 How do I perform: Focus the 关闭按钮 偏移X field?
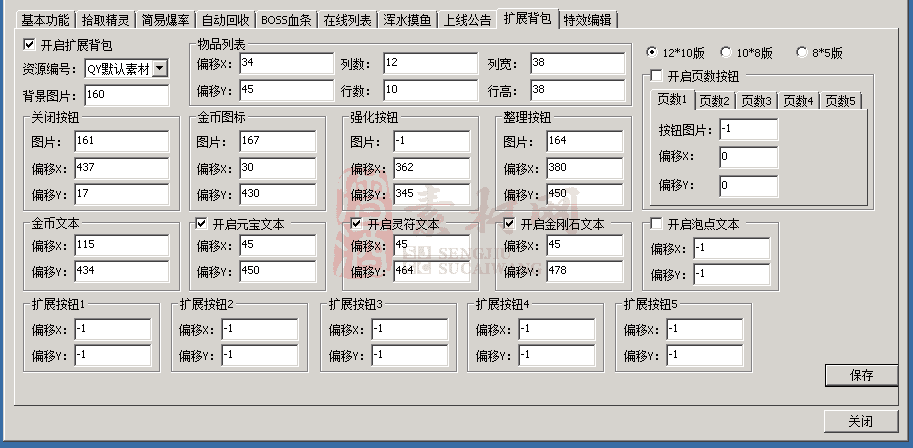122,168
